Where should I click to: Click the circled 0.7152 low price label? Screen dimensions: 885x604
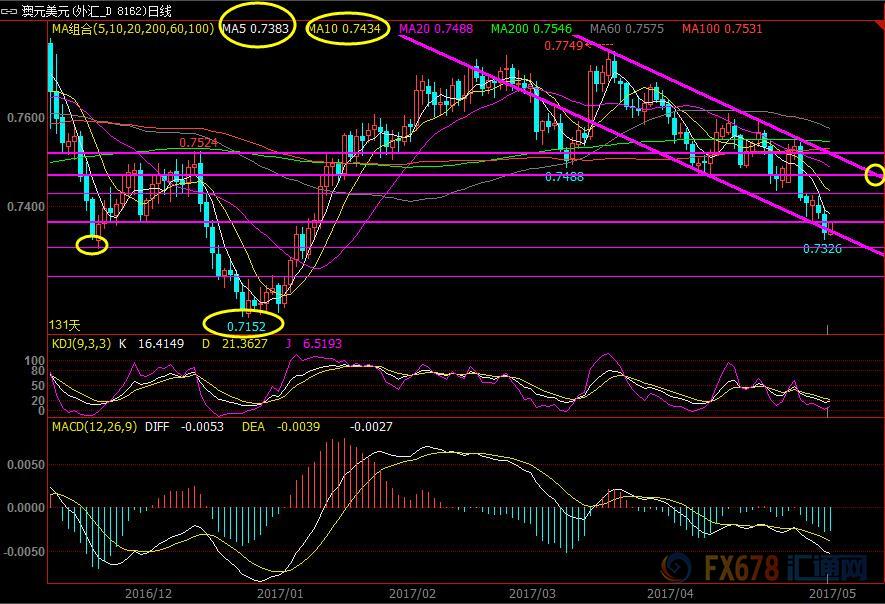[x=243, y=324]
